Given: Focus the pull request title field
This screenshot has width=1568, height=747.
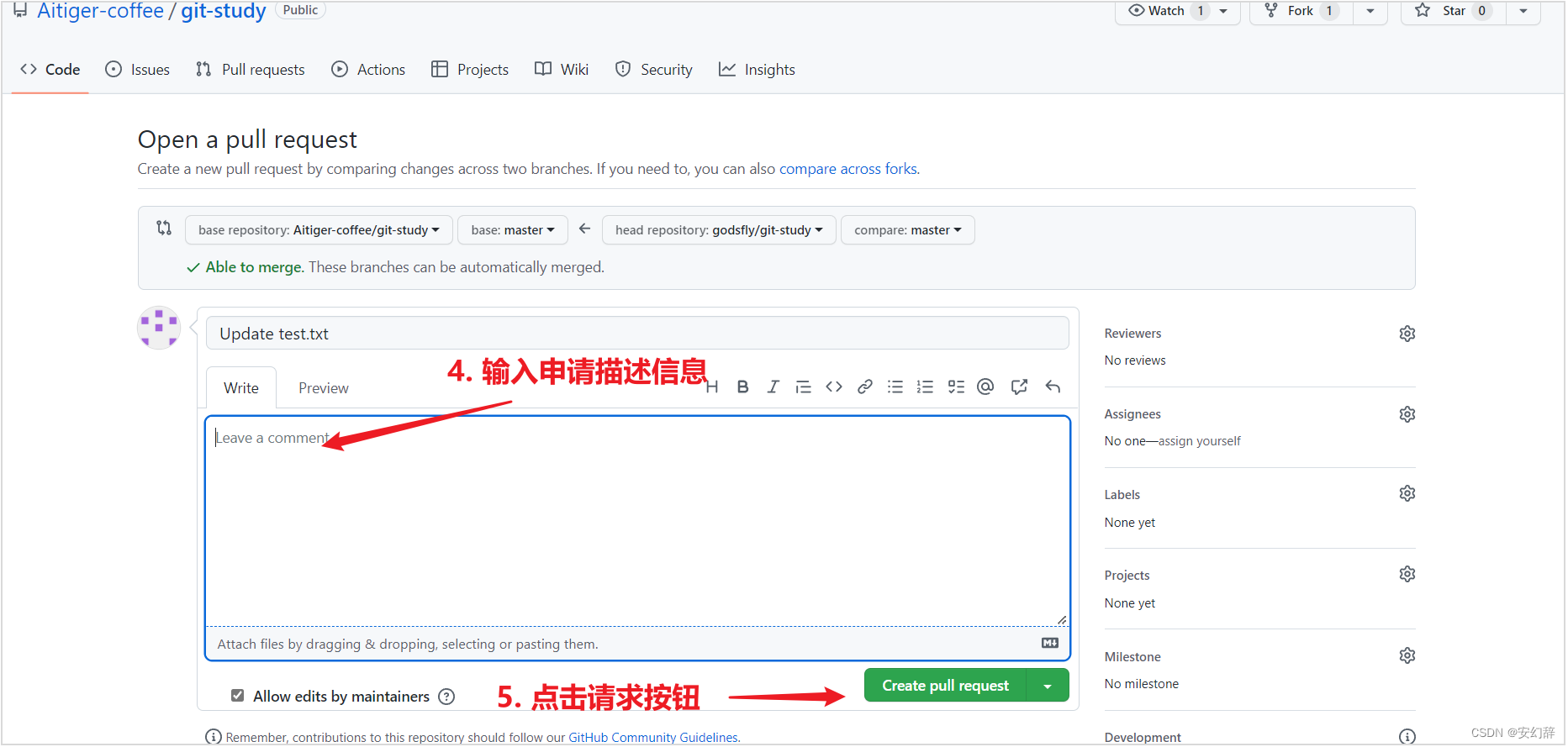Looking at the screenshot, I should point(637,334).
